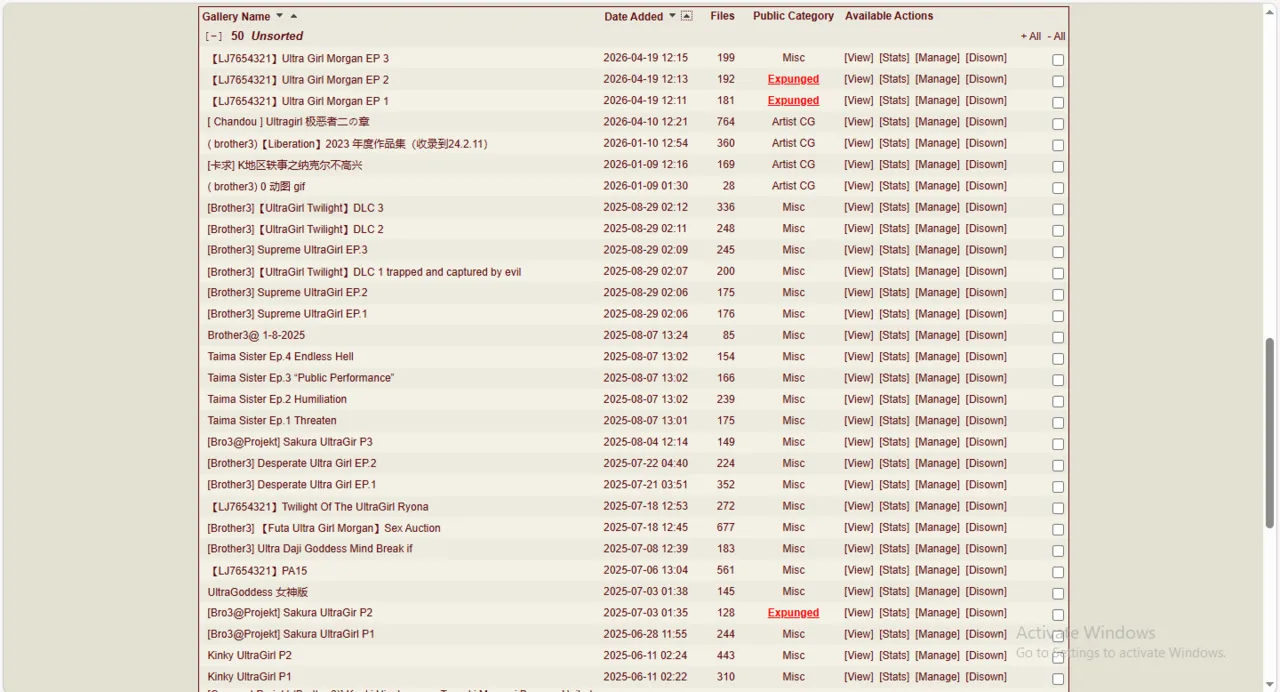Click the date 2026-04-19 12:15
Image resolution: width=1280 pixels, height=692 pixels.
(x=645, y=58)
